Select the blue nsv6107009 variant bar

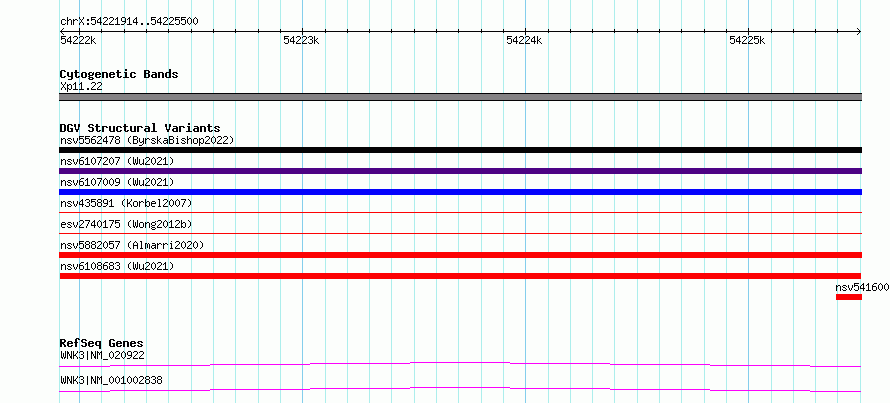pos(460,192)
